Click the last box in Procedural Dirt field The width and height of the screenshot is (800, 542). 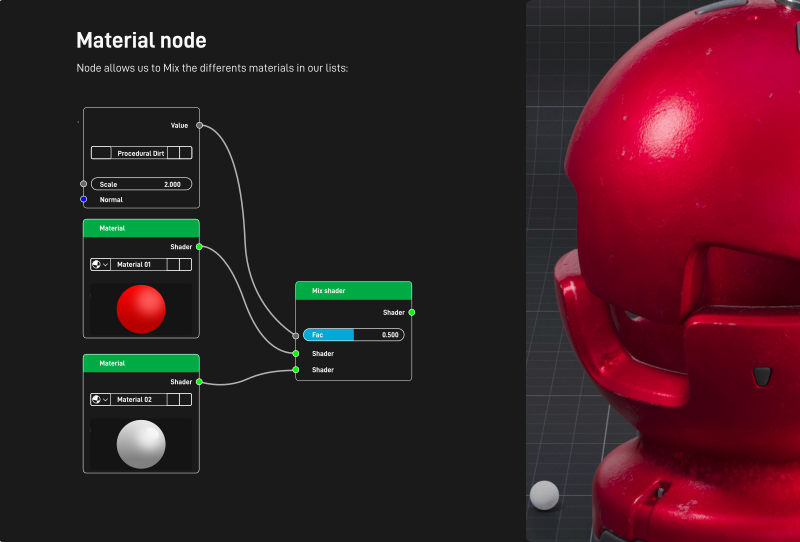pos(186,153)
